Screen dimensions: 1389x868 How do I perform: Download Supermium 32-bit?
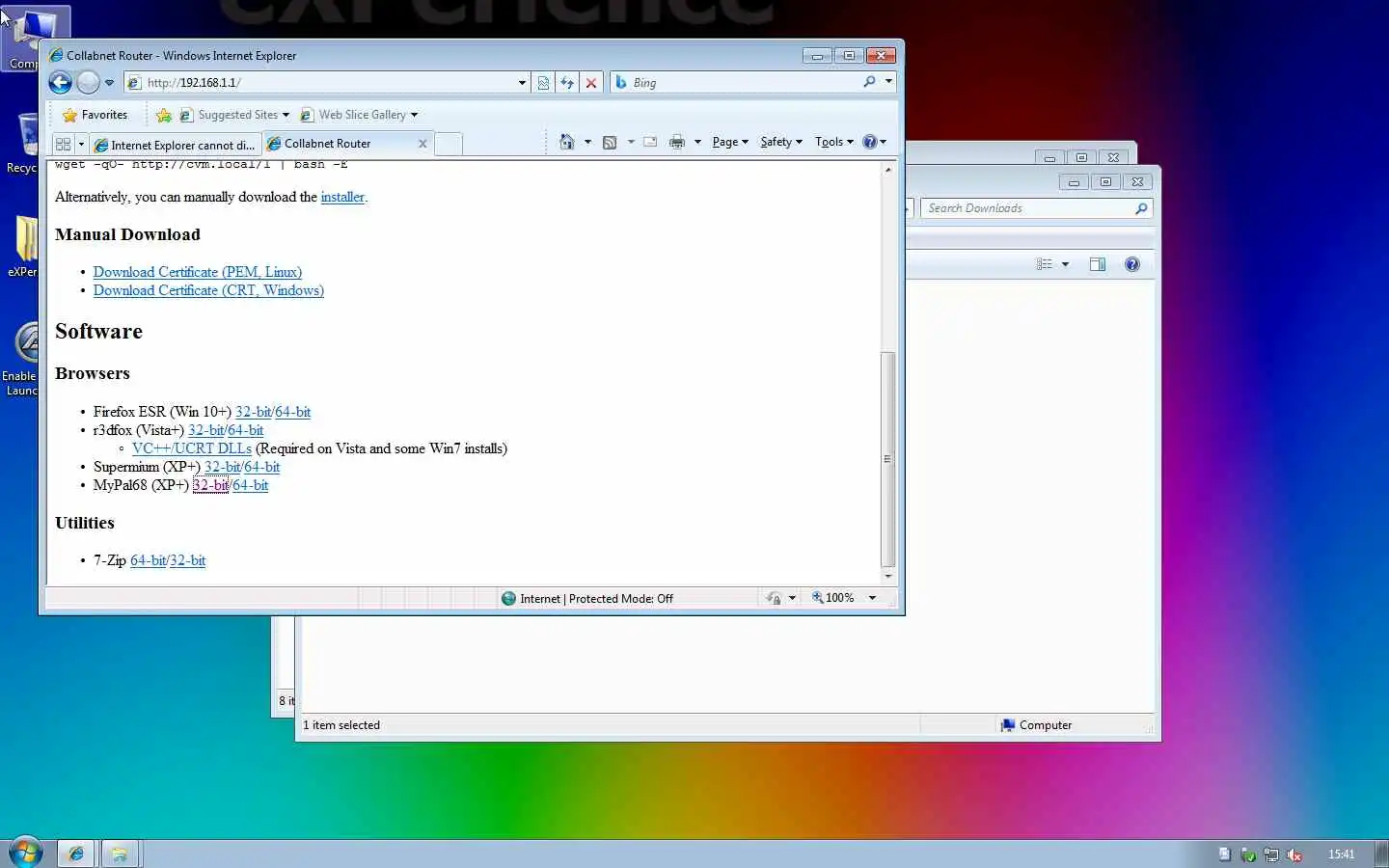[x=222, y=467]
